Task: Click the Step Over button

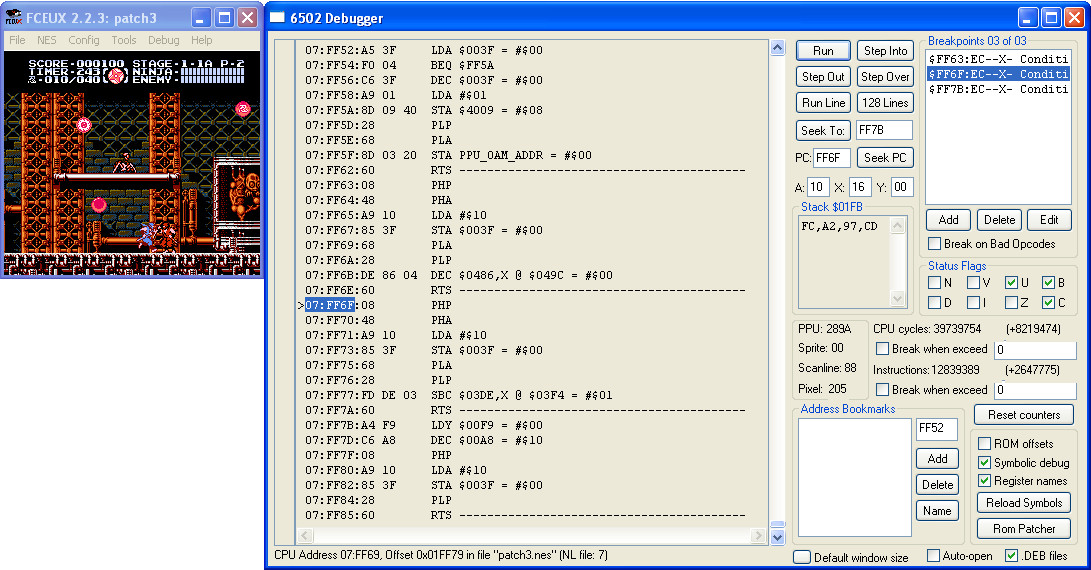Action: pyautogui.click(x=885, y=77)
